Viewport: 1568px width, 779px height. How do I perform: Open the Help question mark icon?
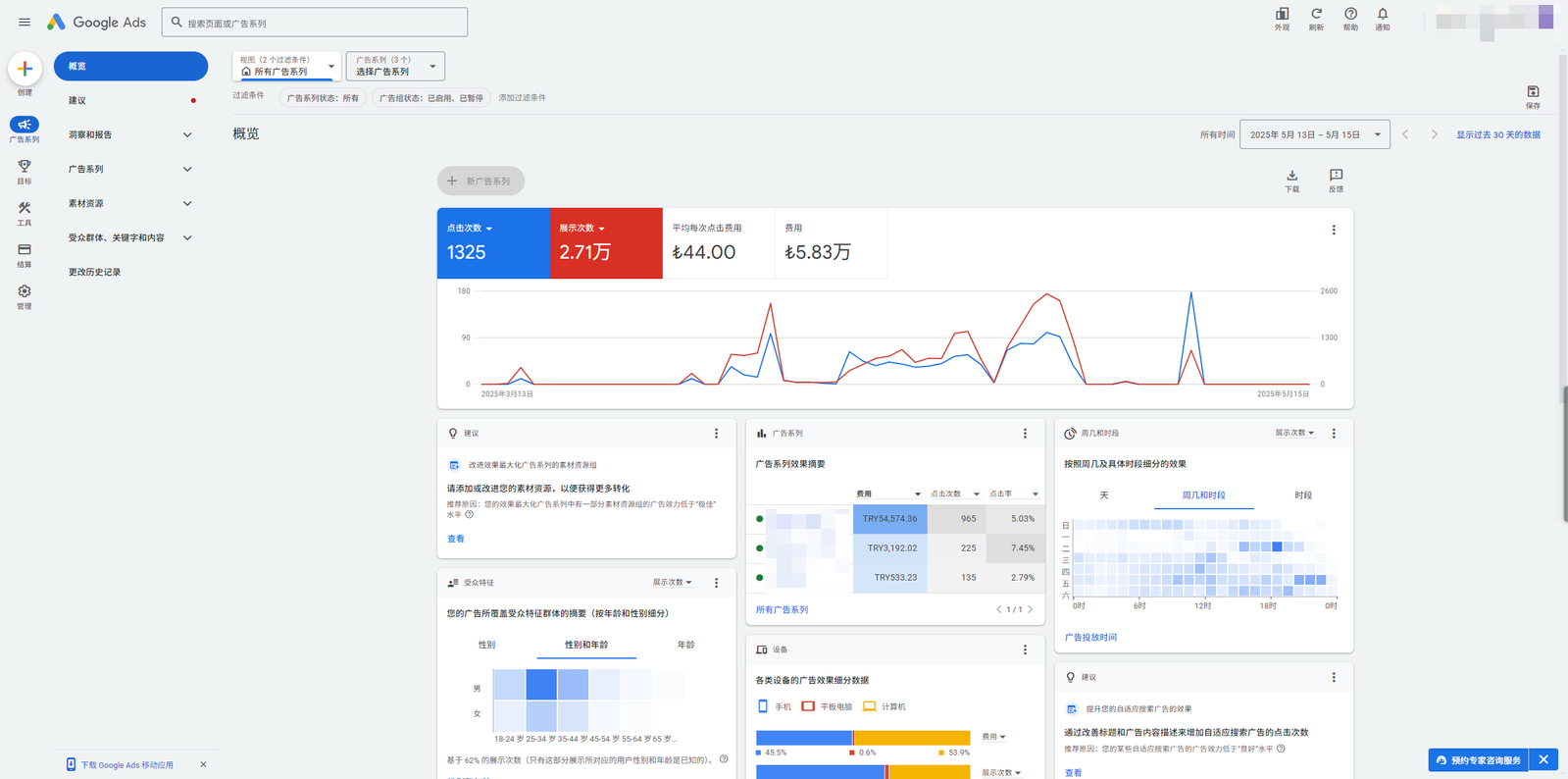1350,15
